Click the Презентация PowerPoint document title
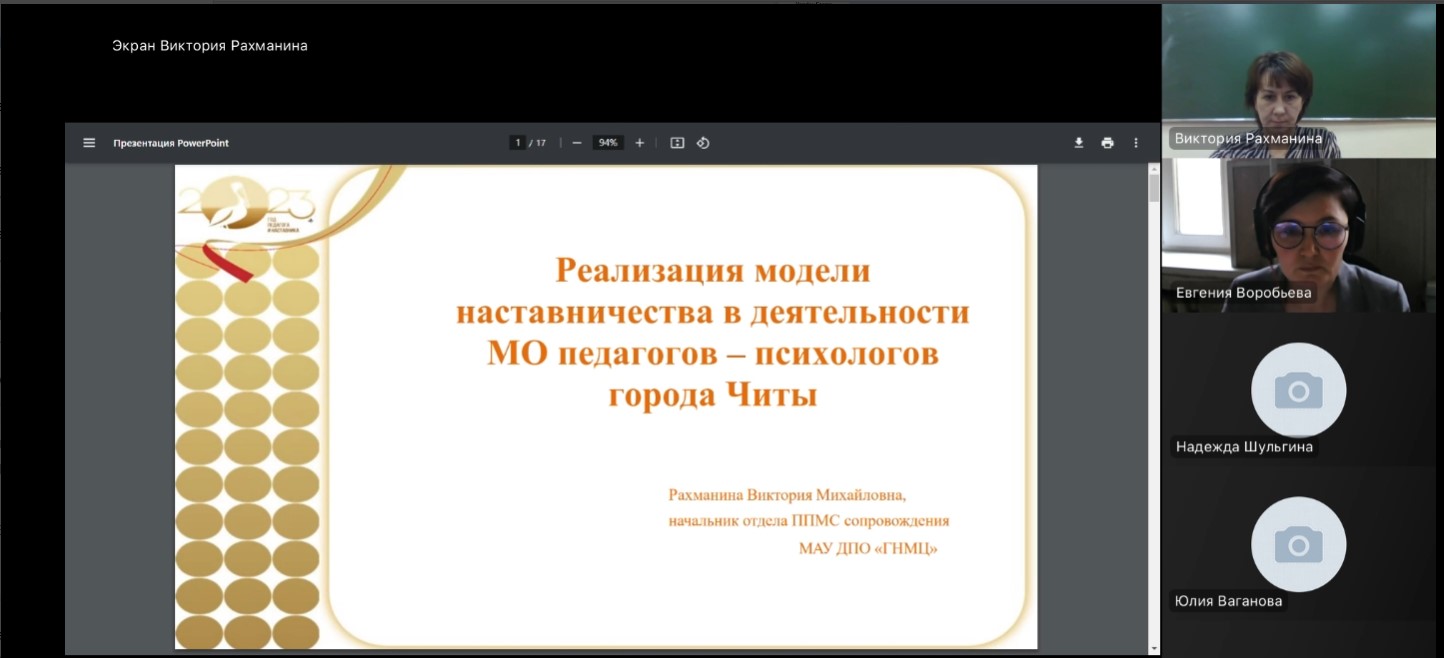The width and height of the screenshot is (1444, 658). pyautogui.click(x=171, y=143)
